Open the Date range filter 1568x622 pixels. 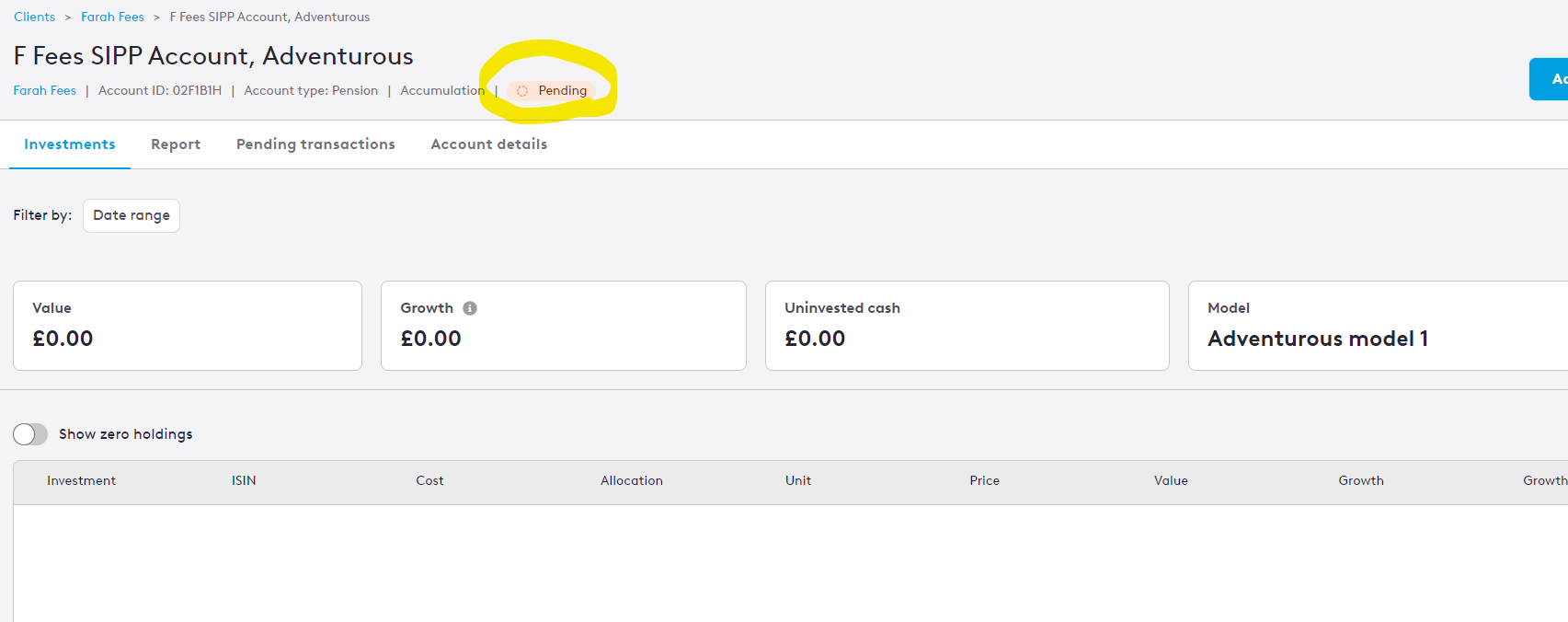132,215
